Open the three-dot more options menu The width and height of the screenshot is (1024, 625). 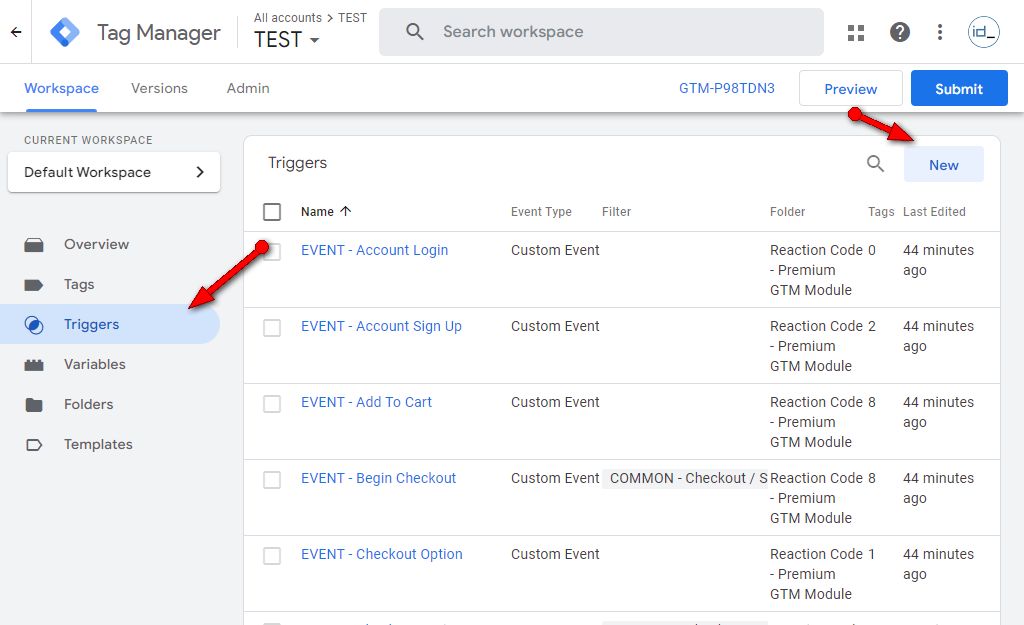940,32
